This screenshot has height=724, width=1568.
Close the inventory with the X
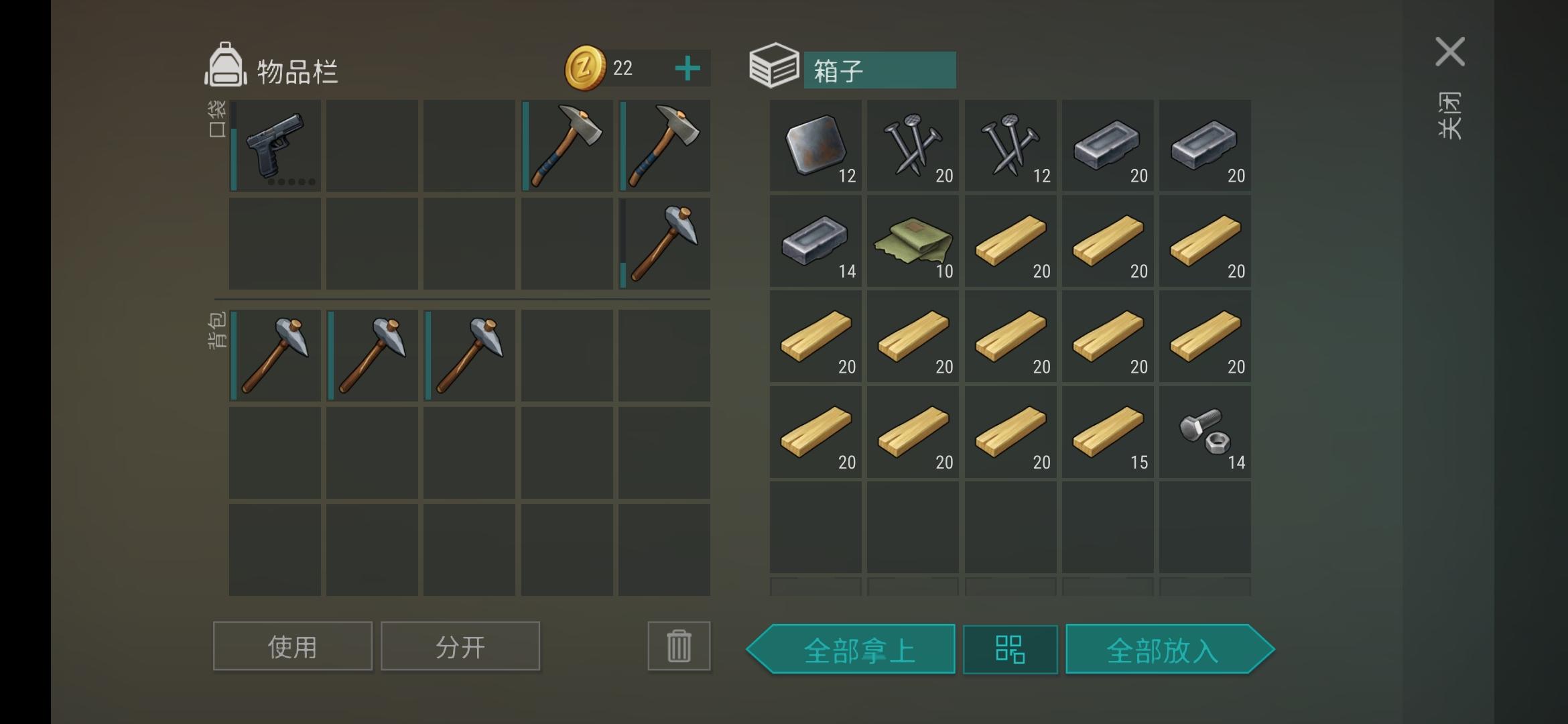tap(1450, 52)
